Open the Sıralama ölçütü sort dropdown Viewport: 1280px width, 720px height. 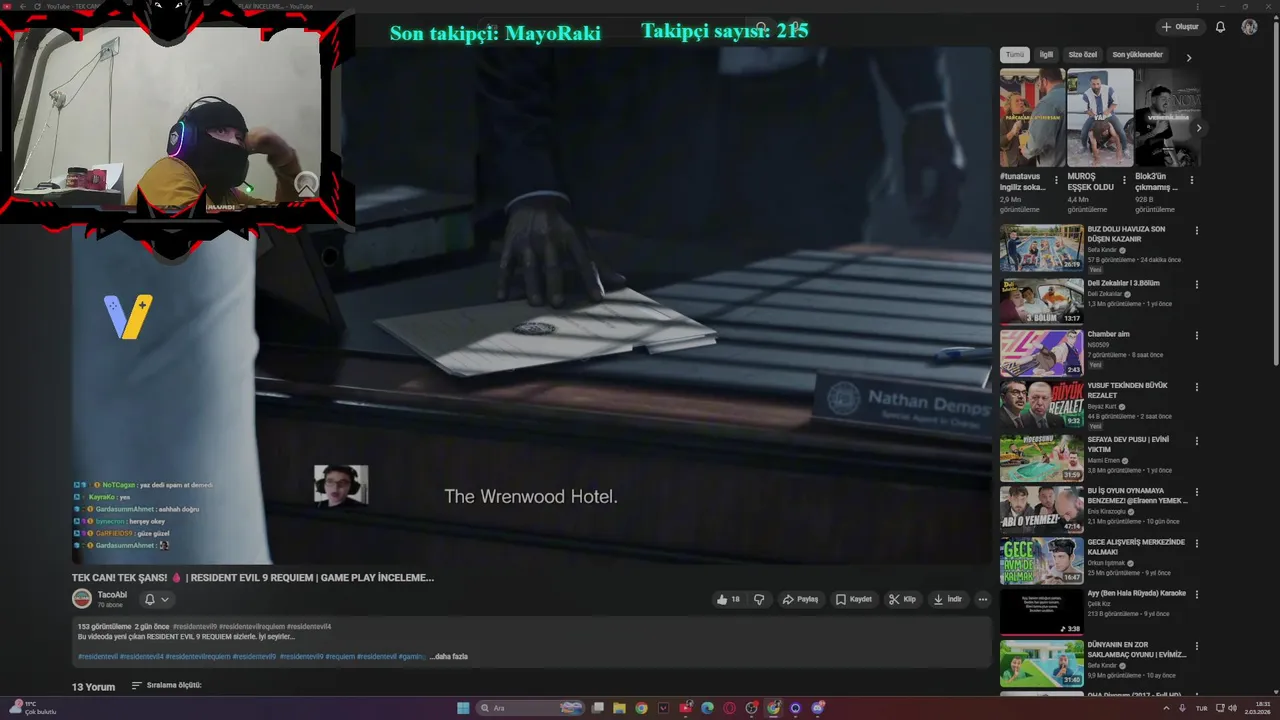(167, 686)
